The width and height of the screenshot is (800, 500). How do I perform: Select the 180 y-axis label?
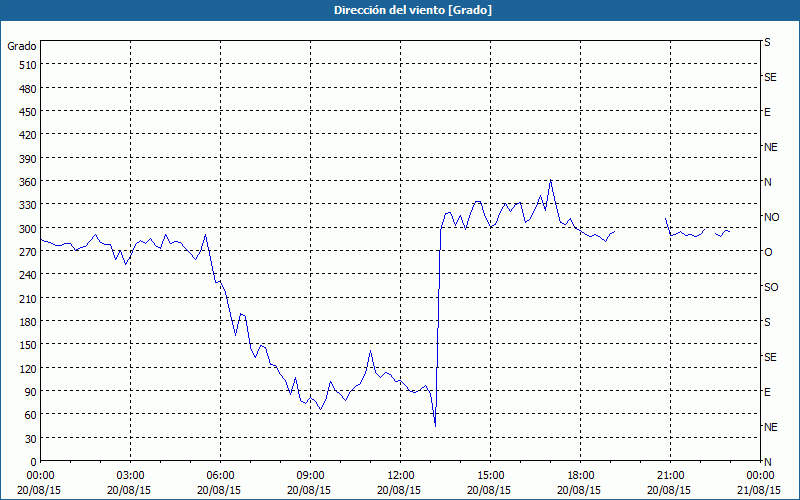pyautogui.click(x=28, y=322)
